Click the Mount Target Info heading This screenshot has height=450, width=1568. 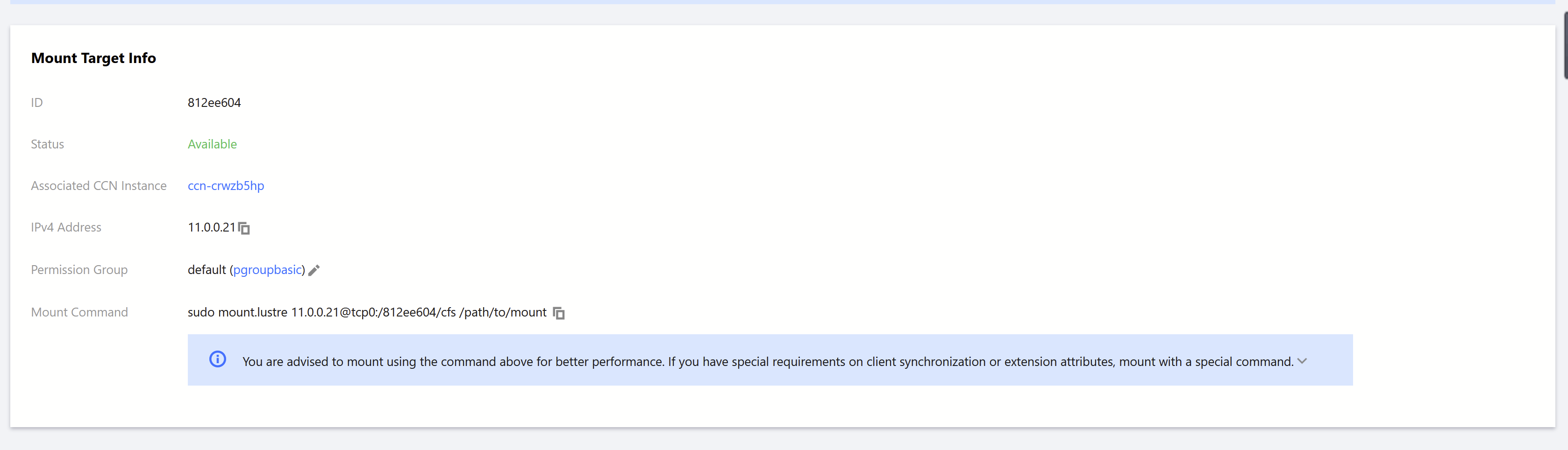point(93,58)
